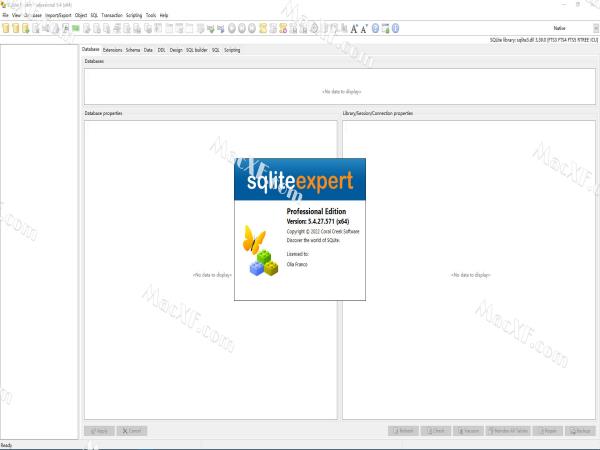This screenshot has height=450, width=600.
Task: Click the blue question mark help icon
Action: pyautogui.click(x=375, y=28)
